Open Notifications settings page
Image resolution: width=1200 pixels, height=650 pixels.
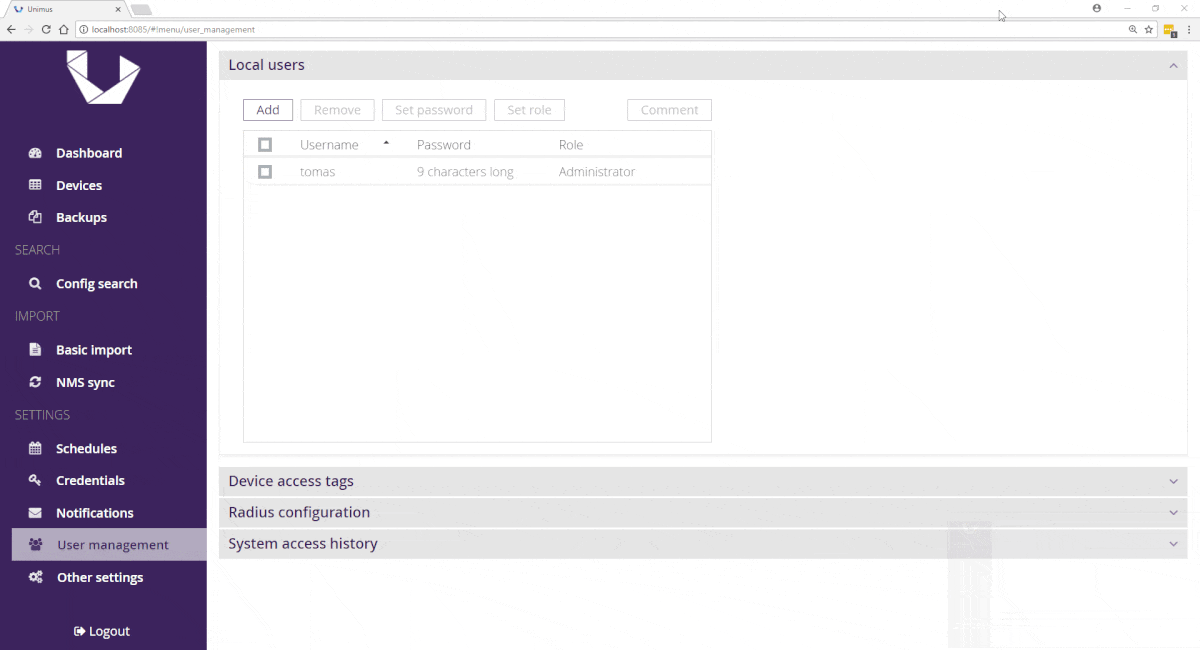click(94, 513)
